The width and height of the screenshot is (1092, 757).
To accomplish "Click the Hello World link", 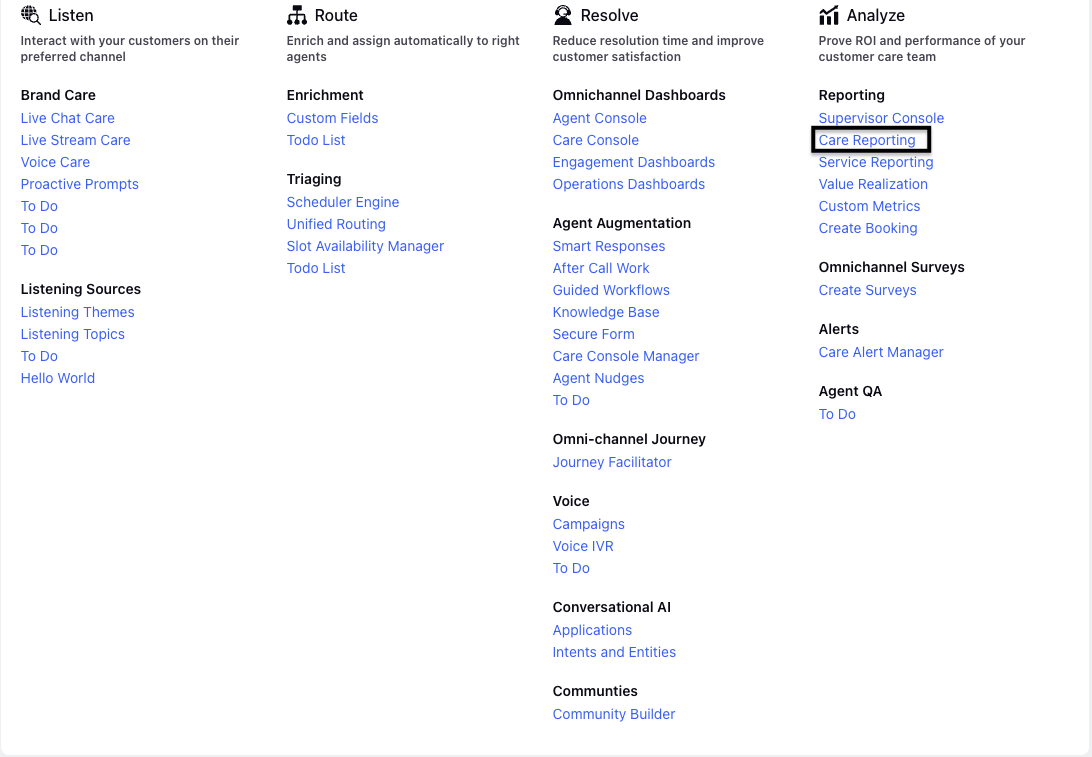I will tap(58, 378).
